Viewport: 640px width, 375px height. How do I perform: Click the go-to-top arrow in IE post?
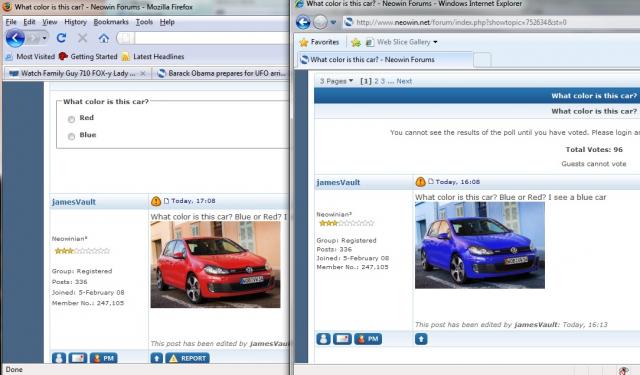pos(421,339)
